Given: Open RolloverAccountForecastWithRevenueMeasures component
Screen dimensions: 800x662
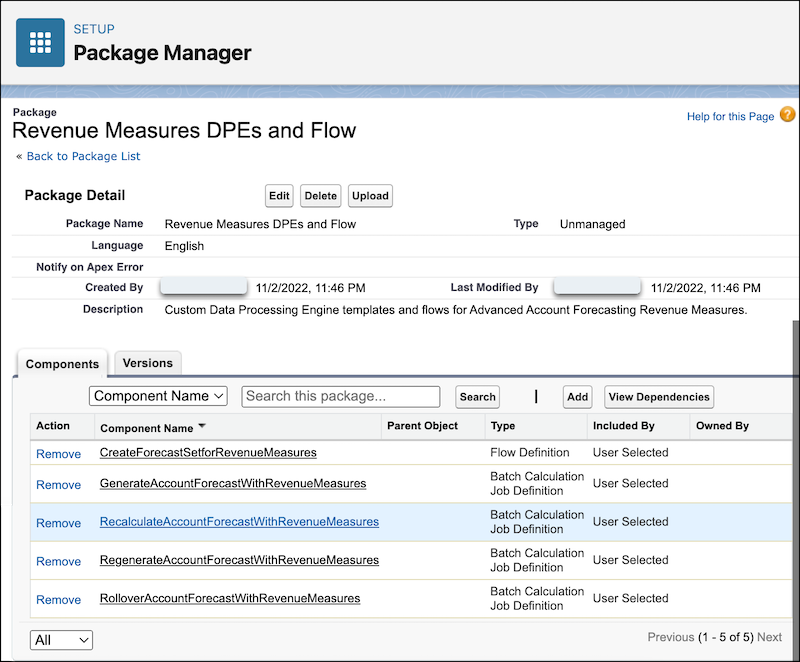Looking at the screenshot, I should tap(230, 598).
